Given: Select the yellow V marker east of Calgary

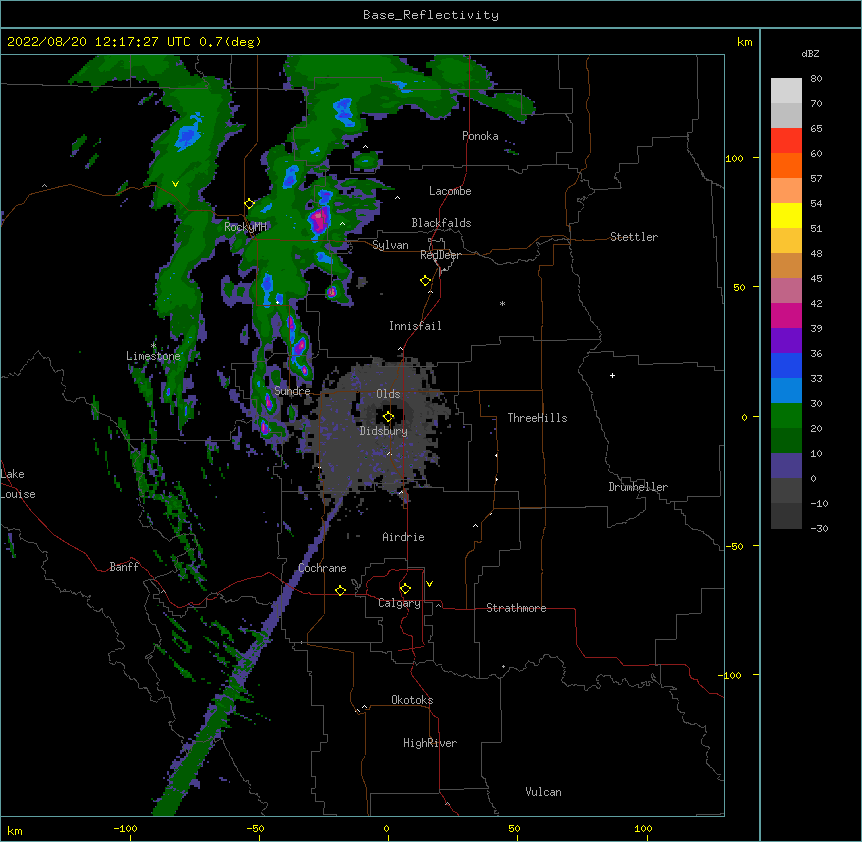Looking at the screenshot, I should pyautogui.click(x=429, y=584).
